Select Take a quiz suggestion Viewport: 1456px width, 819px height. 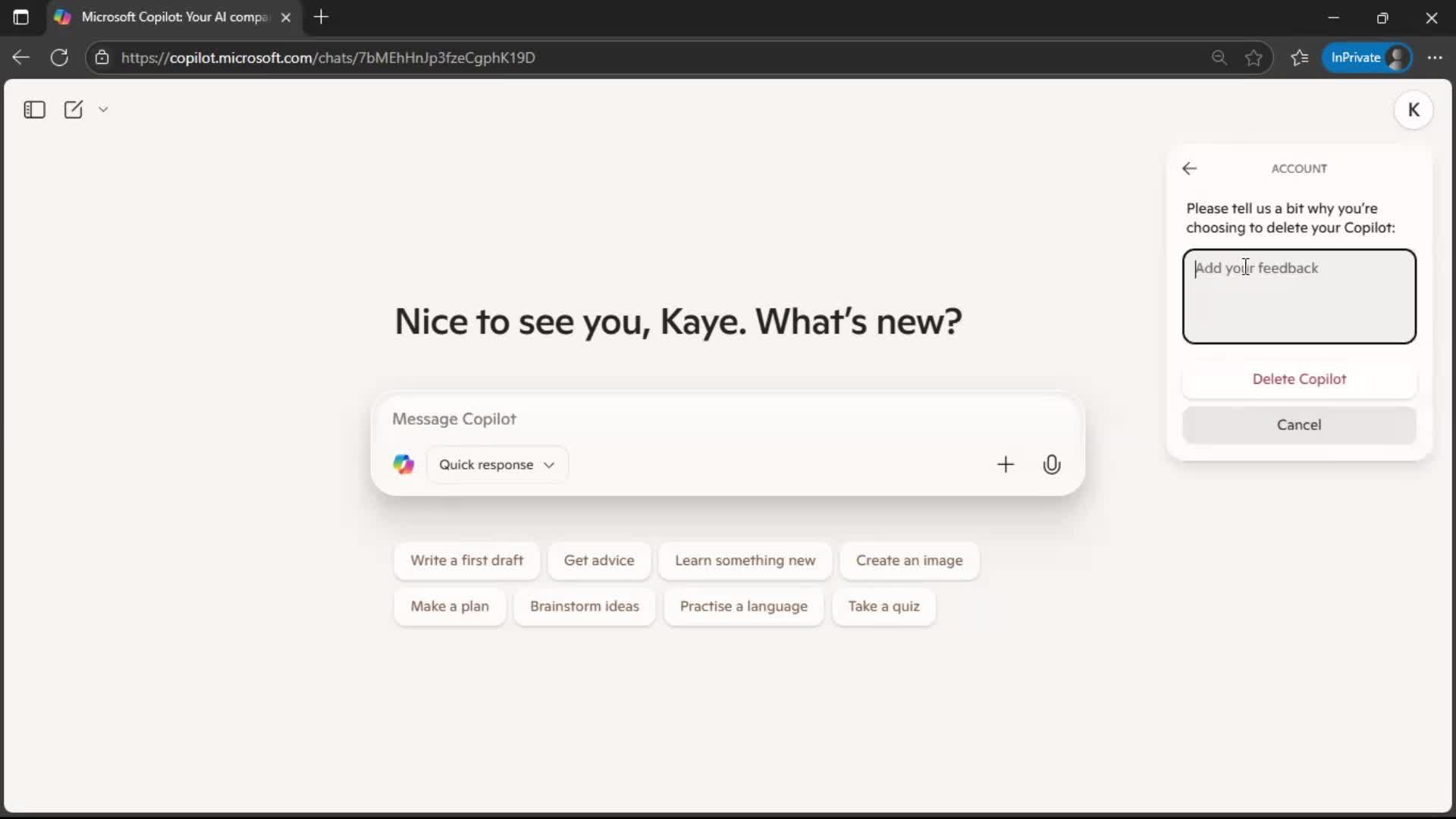click(x=883, y=607)
